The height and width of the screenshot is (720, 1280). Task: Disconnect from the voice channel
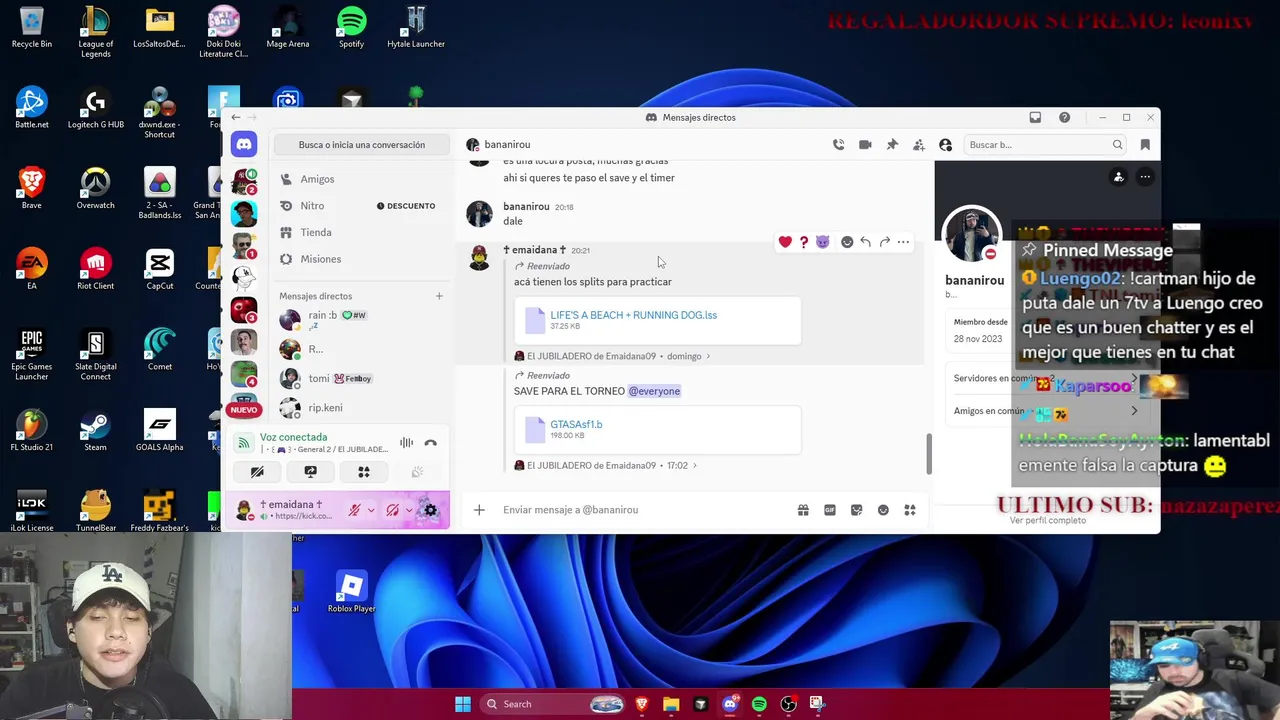(x=430, y=443)
